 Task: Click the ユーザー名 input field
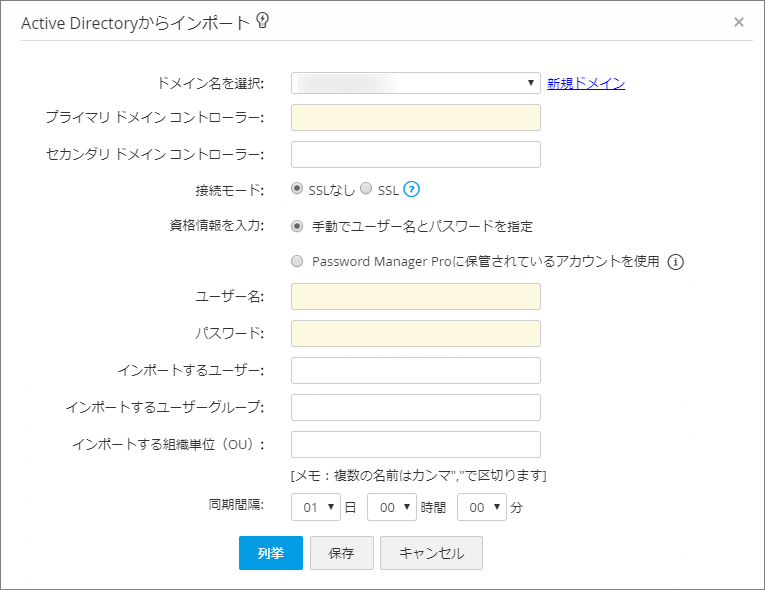pyautogui.click(x=416, y=296)
